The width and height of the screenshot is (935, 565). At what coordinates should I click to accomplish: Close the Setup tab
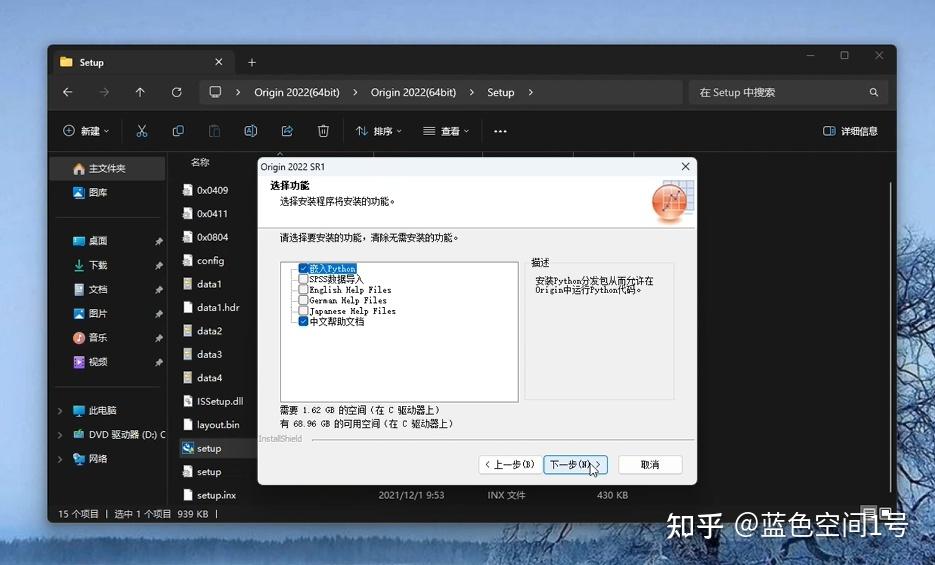(x=219, y=62)
